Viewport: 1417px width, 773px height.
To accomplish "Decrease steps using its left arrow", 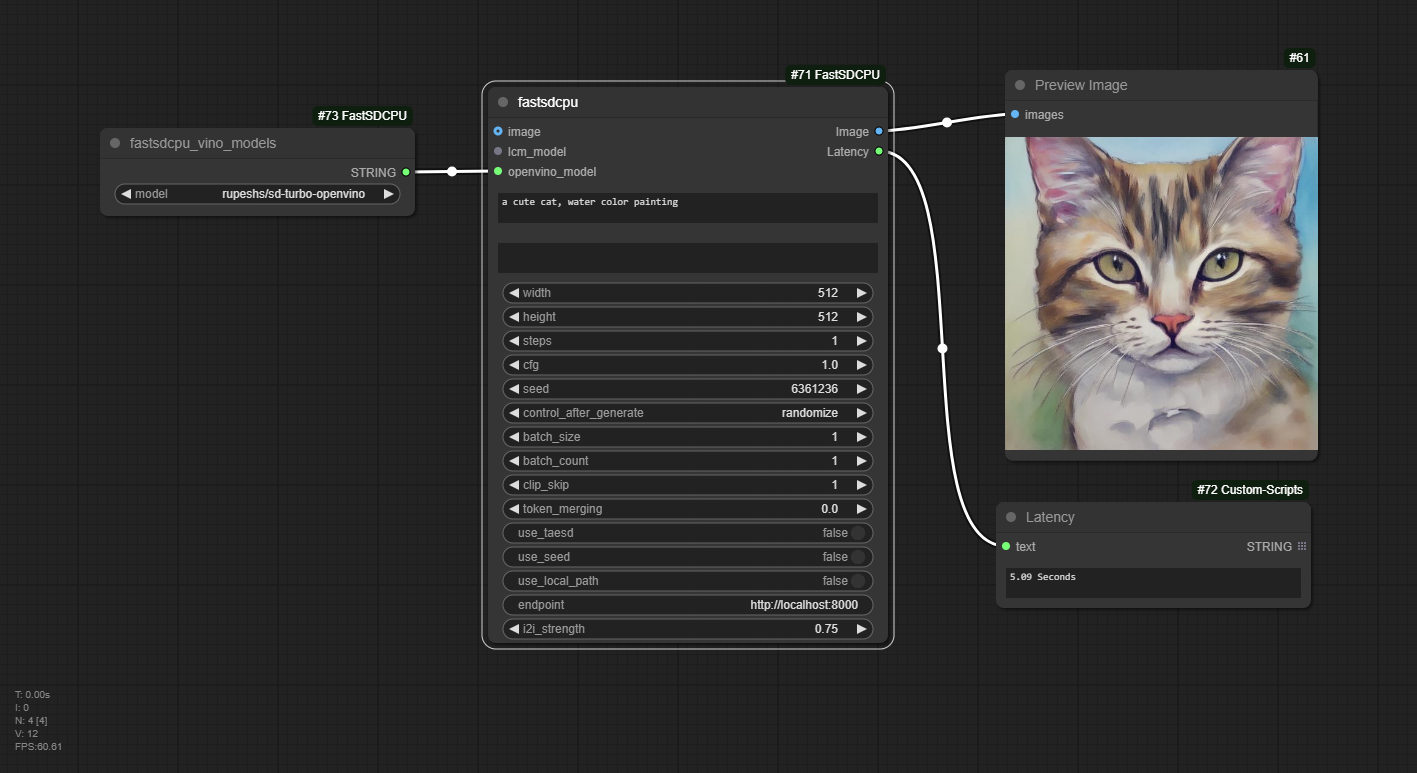I will point(513,340).
